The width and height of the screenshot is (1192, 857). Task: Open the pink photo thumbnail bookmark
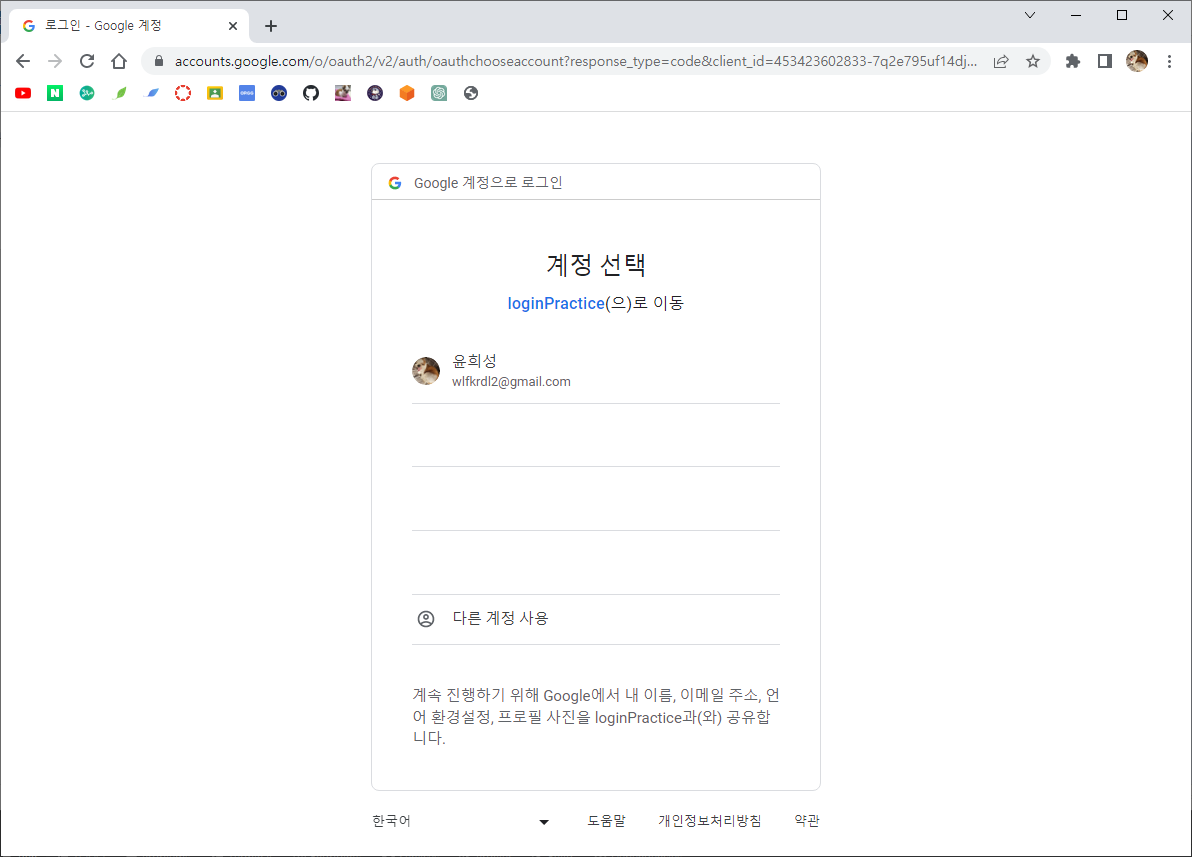coord(343,93)
